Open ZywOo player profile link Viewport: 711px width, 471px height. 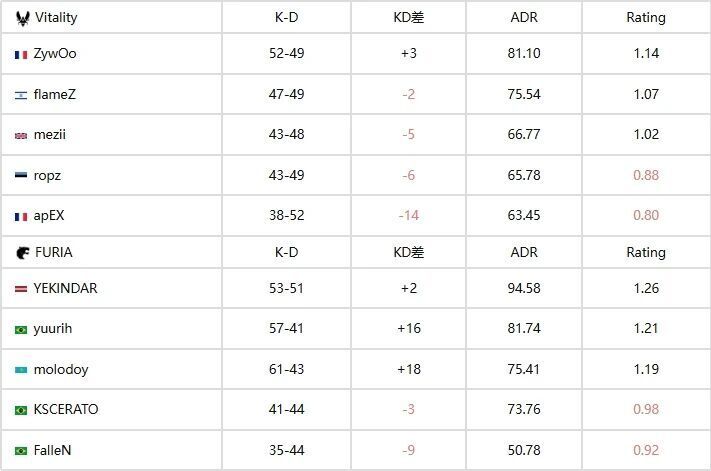(54, 54)
